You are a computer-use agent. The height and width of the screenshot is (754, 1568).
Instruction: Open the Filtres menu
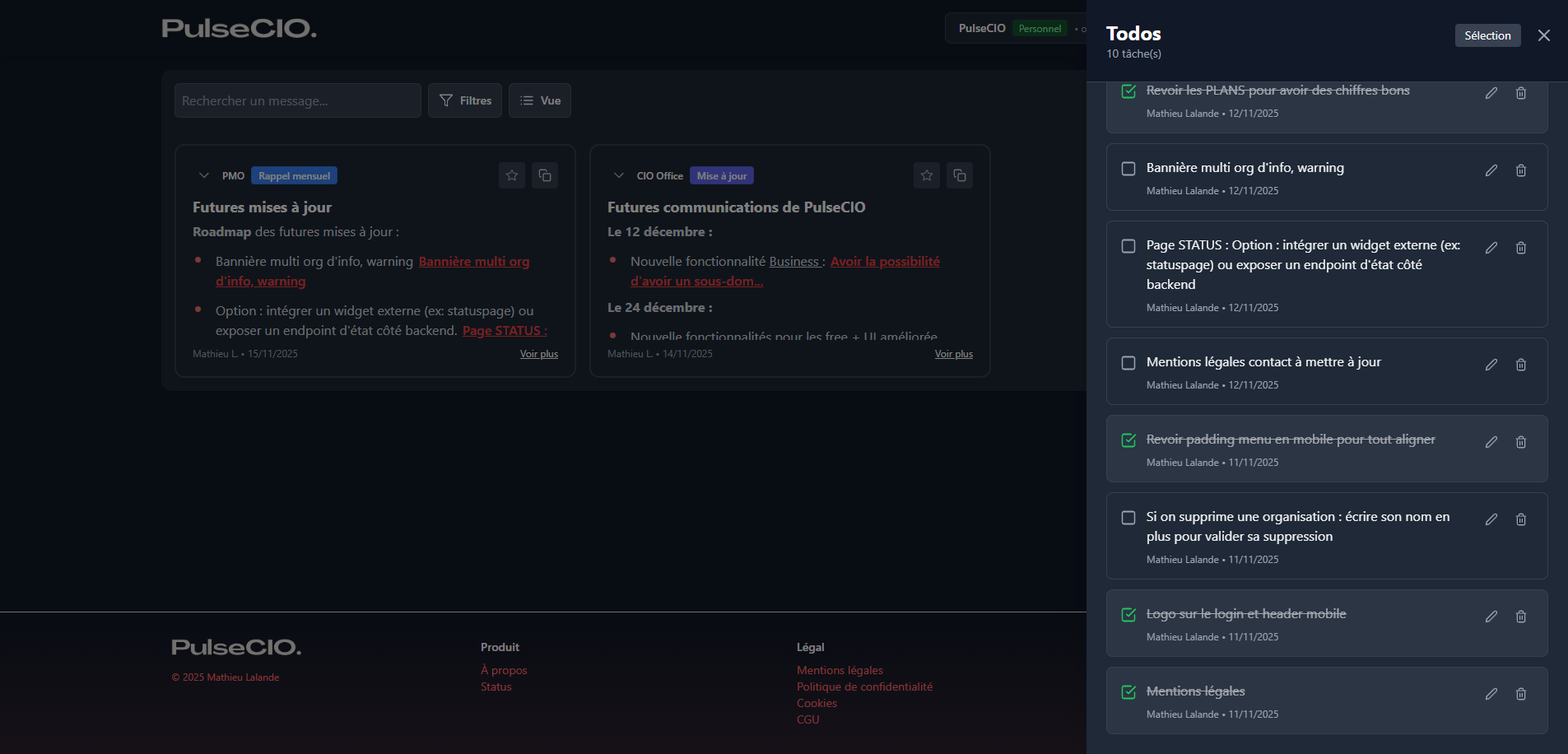pos(465,100)
